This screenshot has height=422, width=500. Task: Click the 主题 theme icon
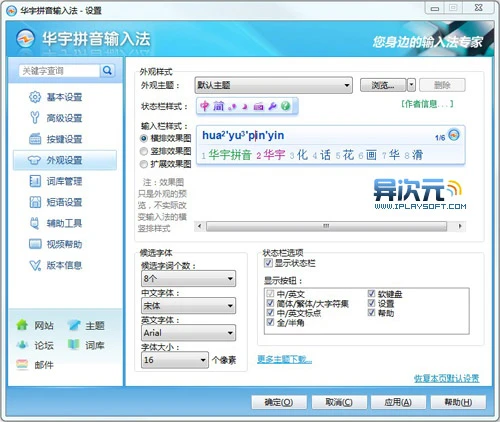coord(74,325)
